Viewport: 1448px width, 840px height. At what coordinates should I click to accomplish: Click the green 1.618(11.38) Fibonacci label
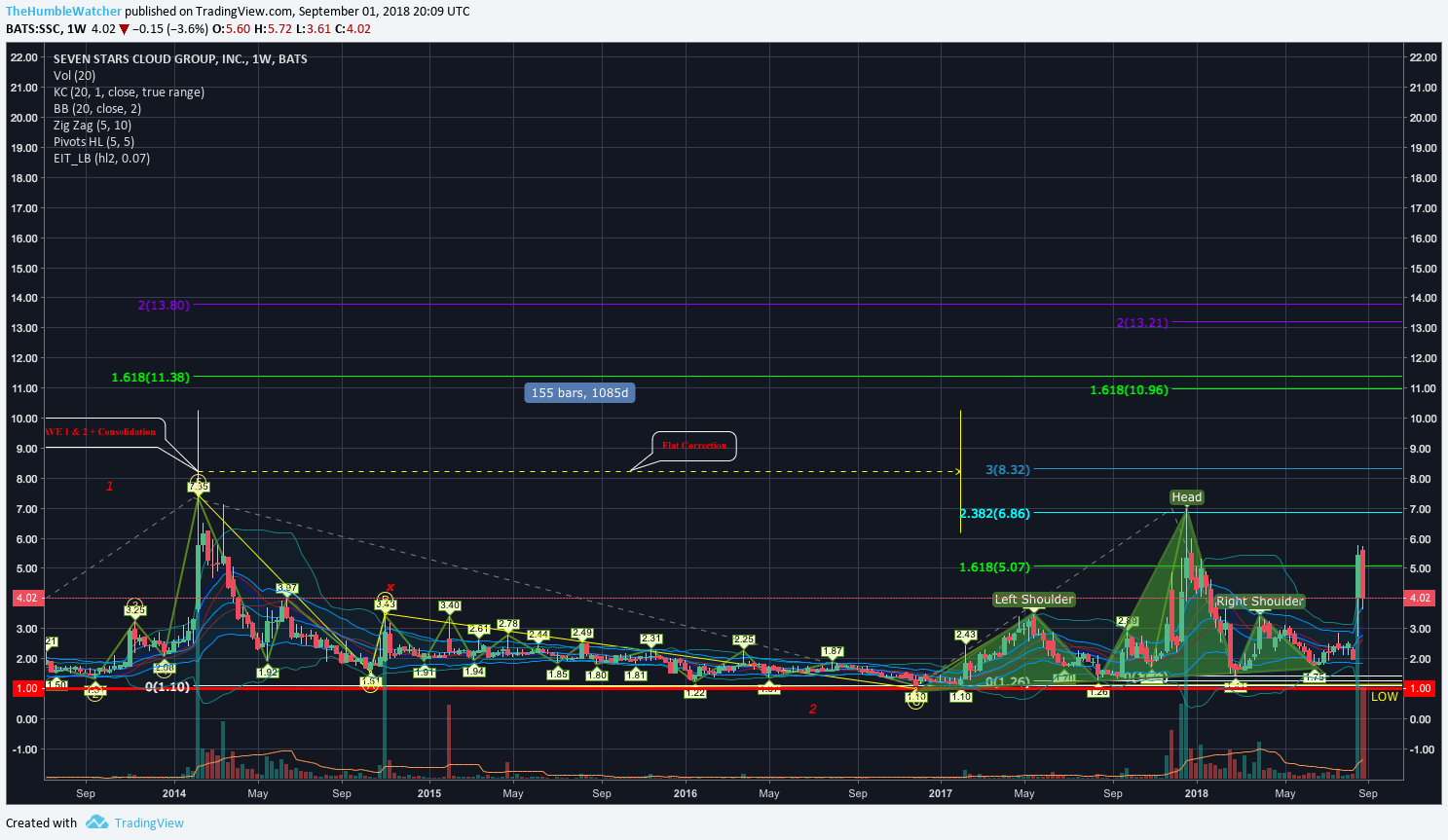151,377
